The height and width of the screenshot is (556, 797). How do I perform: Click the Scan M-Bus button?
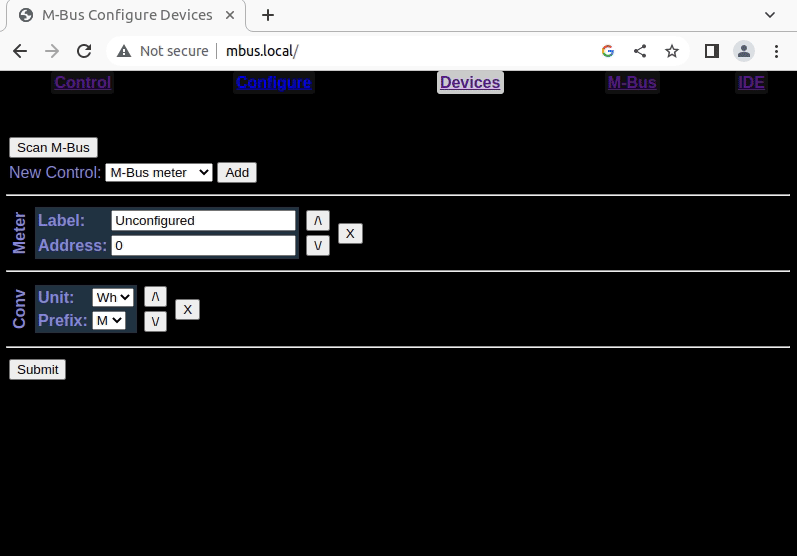click(53, 147)
